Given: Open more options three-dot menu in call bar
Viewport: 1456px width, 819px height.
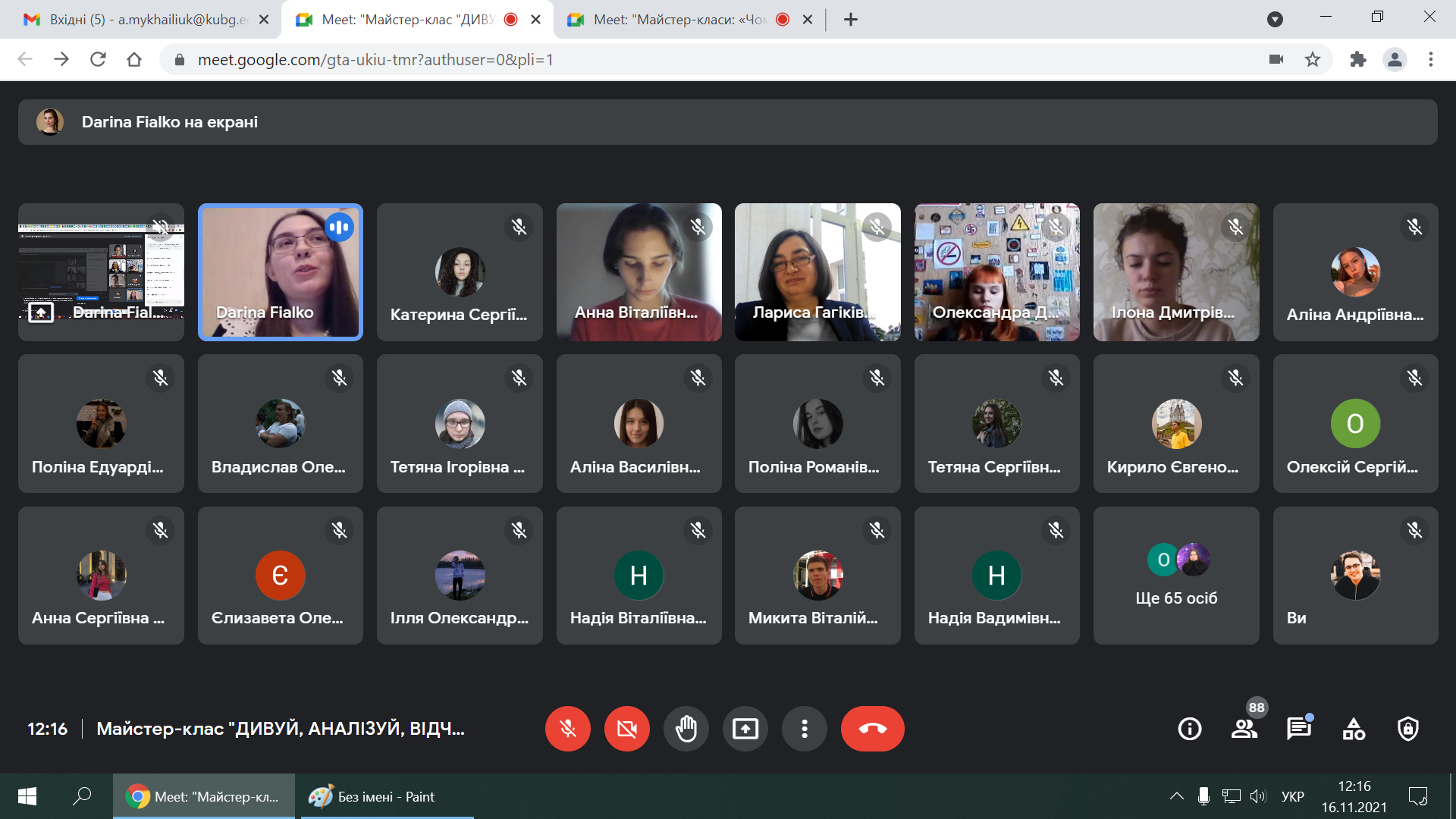Looking at the screenshot, I should coord(804,729).
